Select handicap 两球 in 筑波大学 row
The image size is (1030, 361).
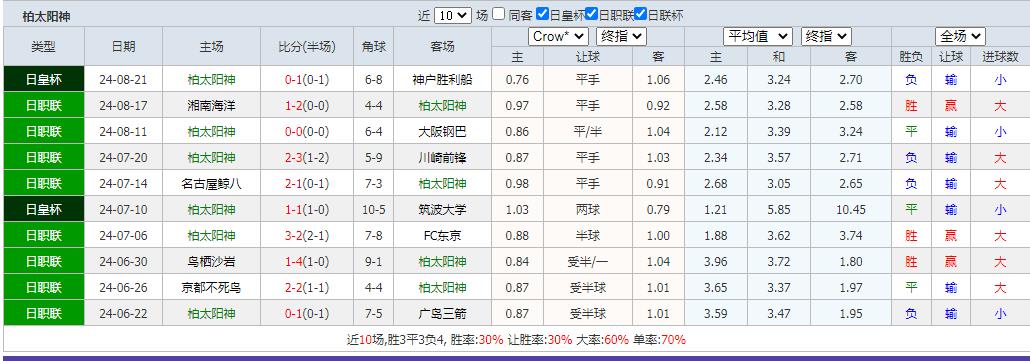tap(587, 210)
